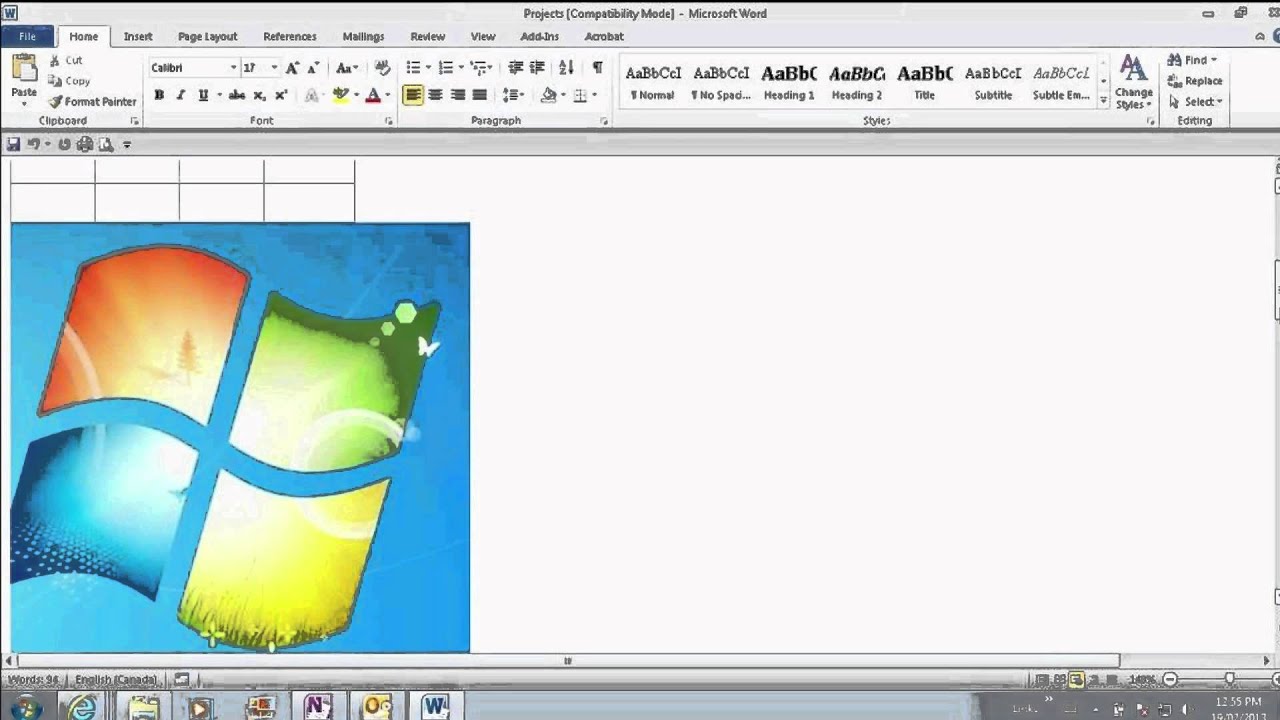
Task: Switch to the References tab
Action: [x=289, y=36]
